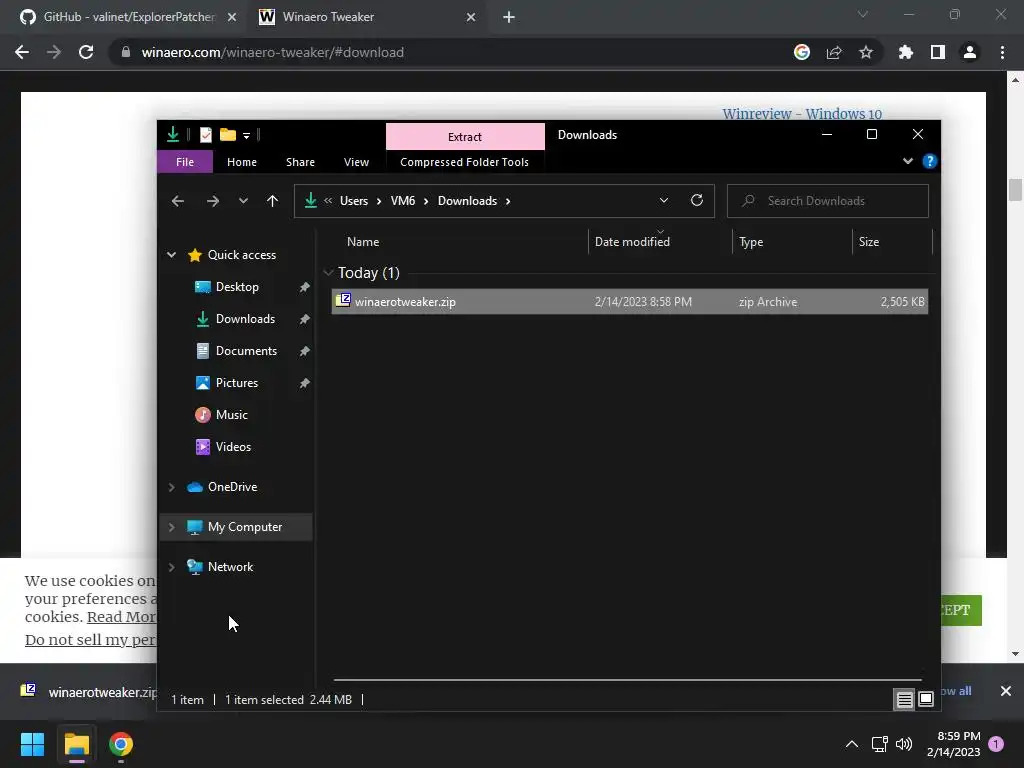The image size is (1024, 768).
Task: Open Chrome profile avatar menu
Action: pos(970,52)
